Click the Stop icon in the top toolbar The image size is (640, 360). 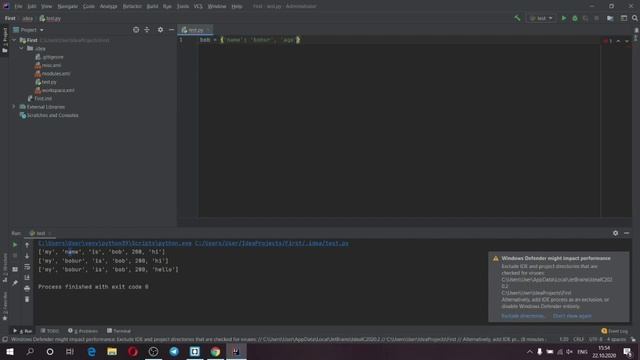[596, 18]
